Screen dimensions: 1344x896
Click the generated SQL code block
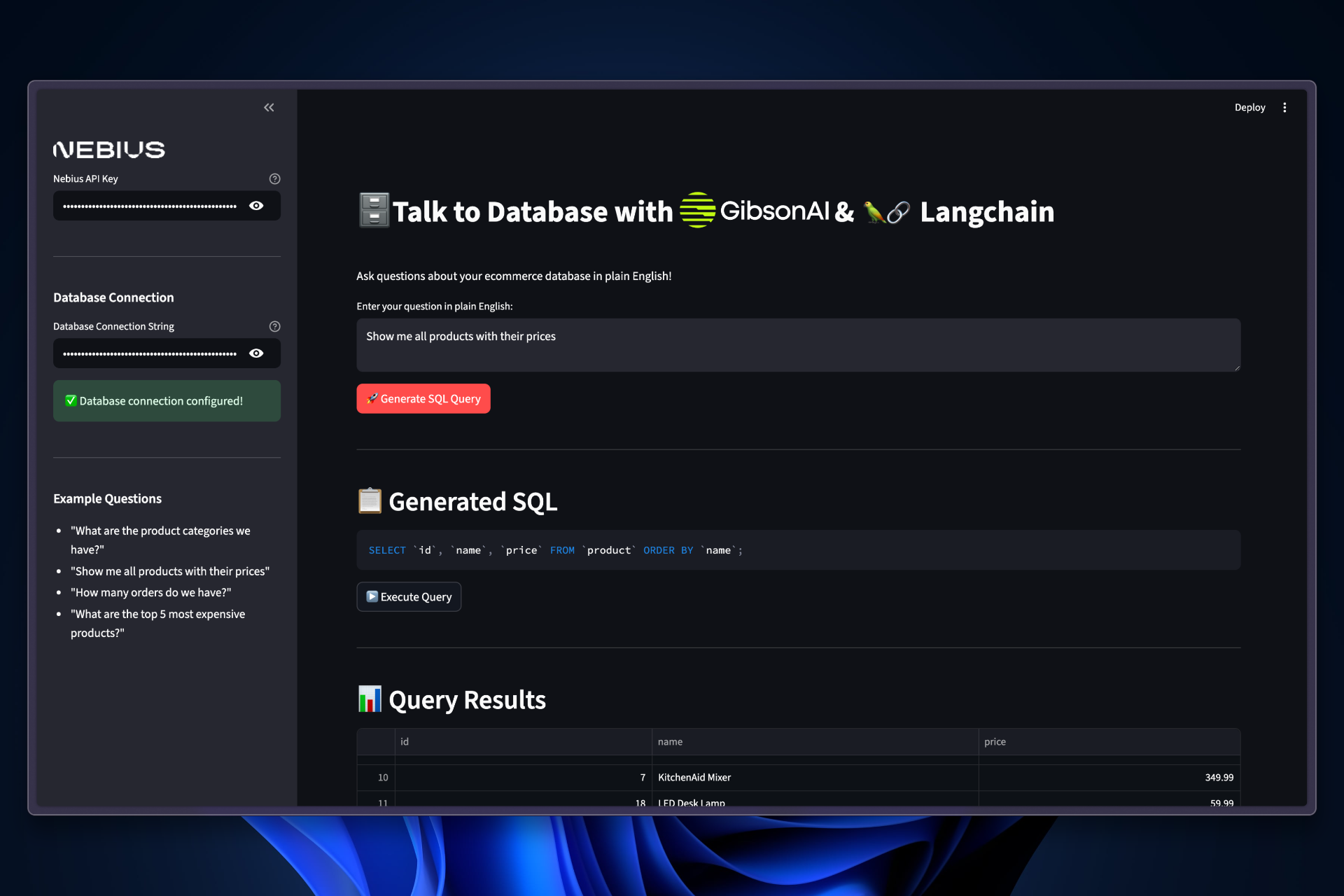coord(798,550)
